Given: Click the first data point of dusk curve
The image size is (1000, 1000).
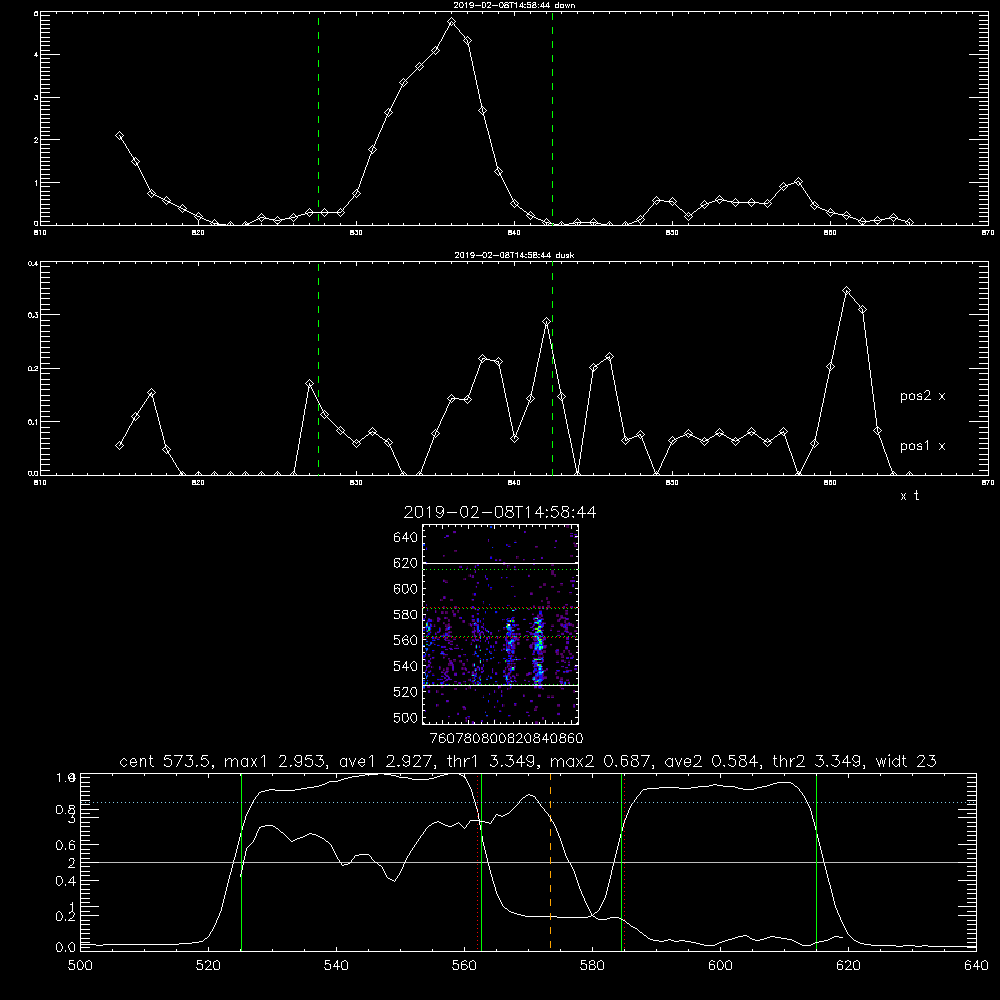Looking at the screenshot, I should point(119,446).
